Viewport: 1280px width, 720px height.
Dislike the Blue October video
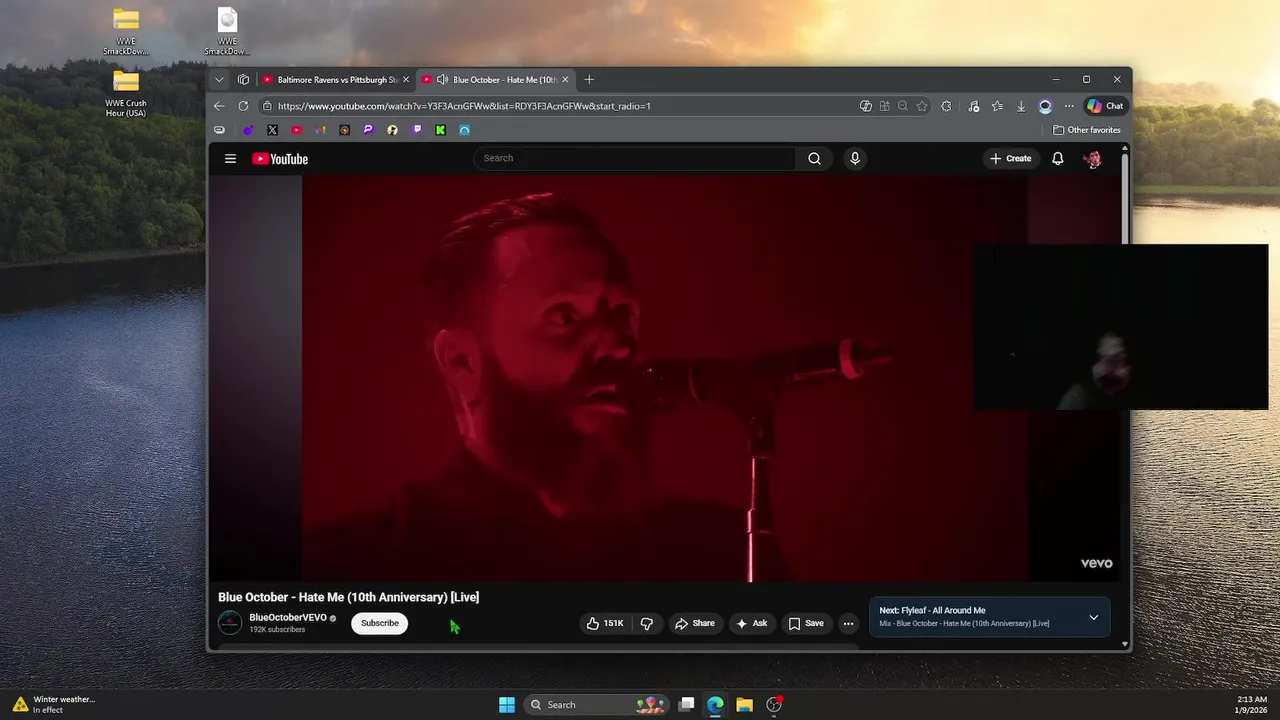647,623
